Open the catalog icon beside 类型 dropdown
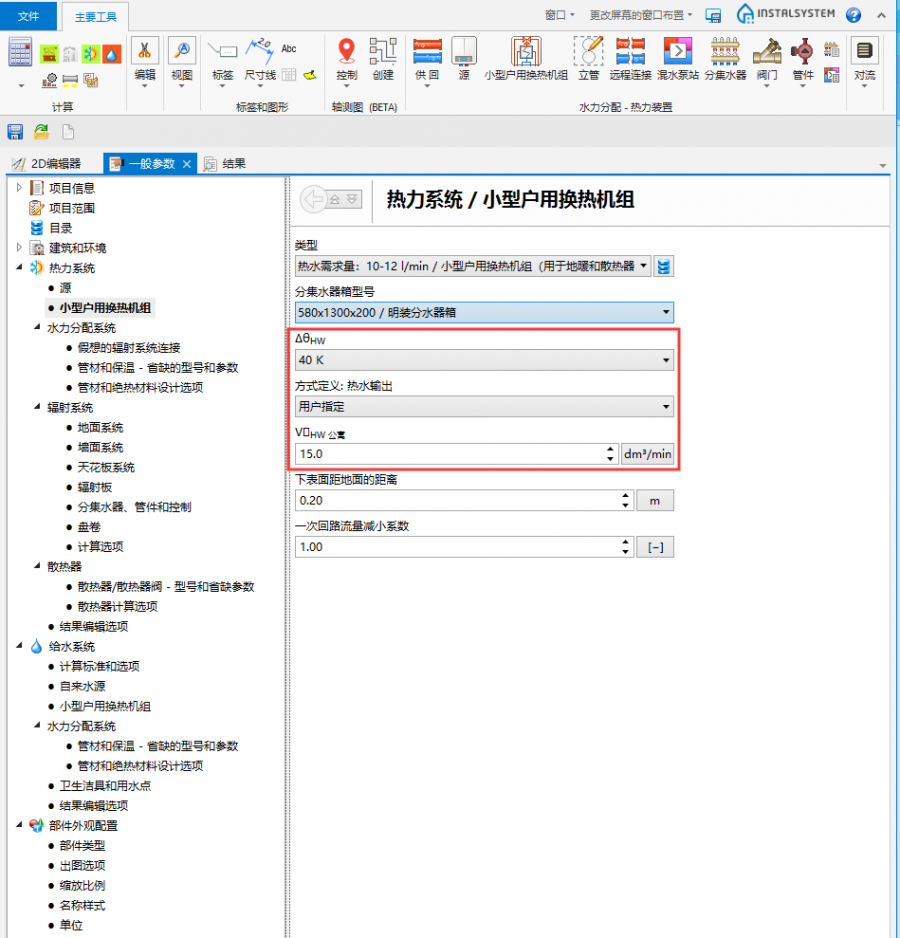The image size is (900, 938). [x=664, y=266]
